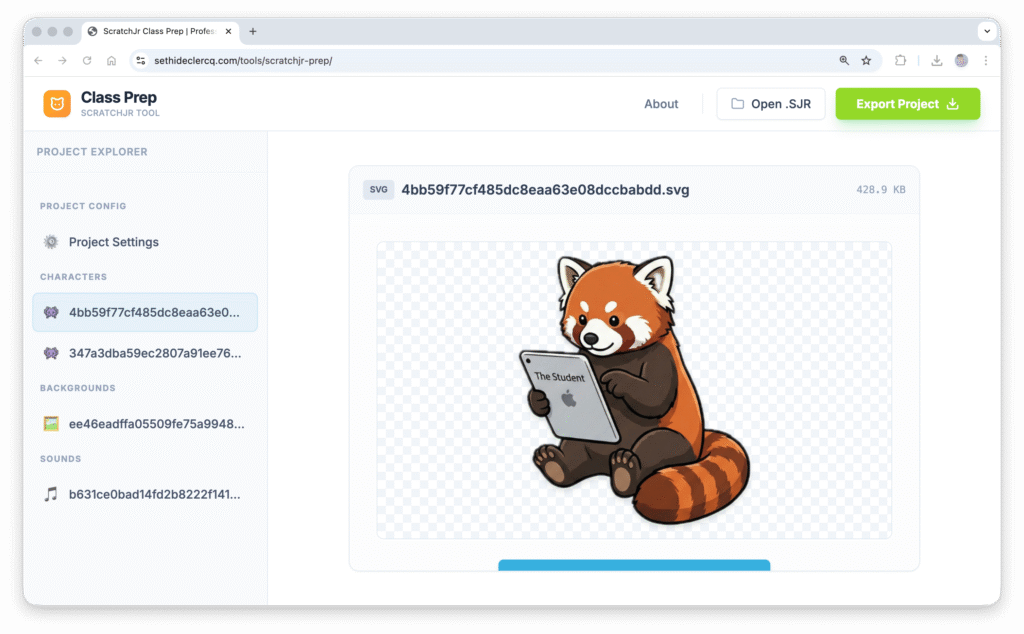The width and height of the screenshot is (1024, 634).
Task: Click the character icon for 4bb59f77cf485dc8eaa63e0
Action: (x=51, y=312)
